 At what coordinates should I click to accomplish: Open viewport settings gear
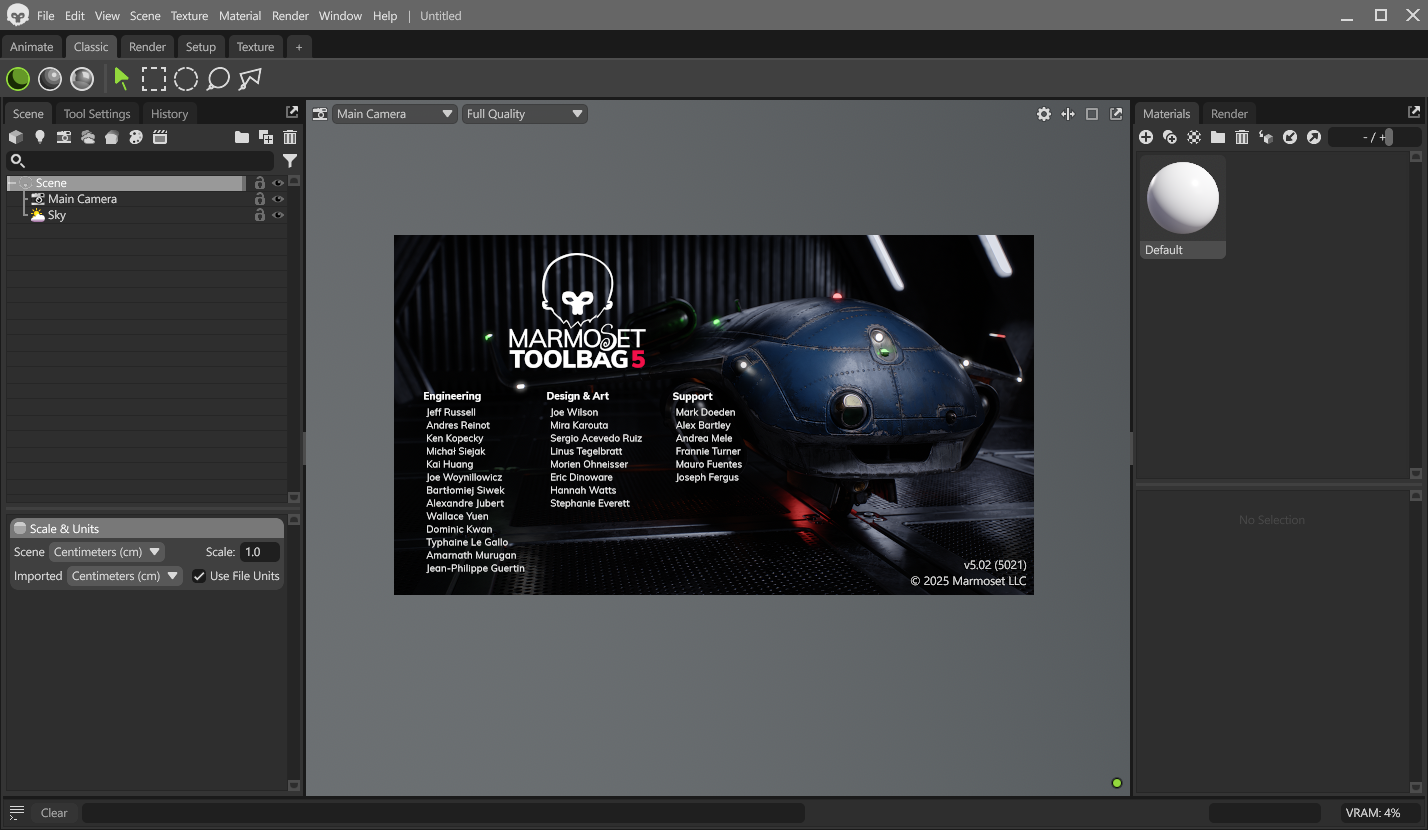(1044, 114)
